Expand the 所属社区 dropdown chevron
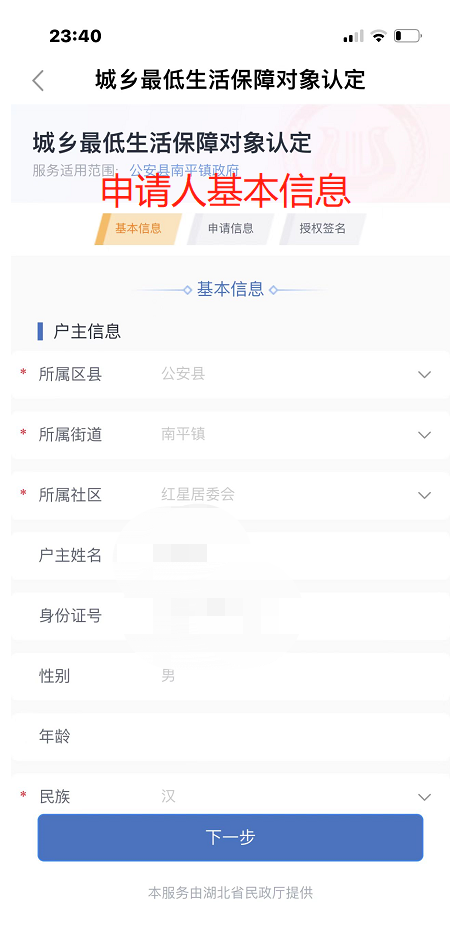The image size is (473, 935). 424,495
